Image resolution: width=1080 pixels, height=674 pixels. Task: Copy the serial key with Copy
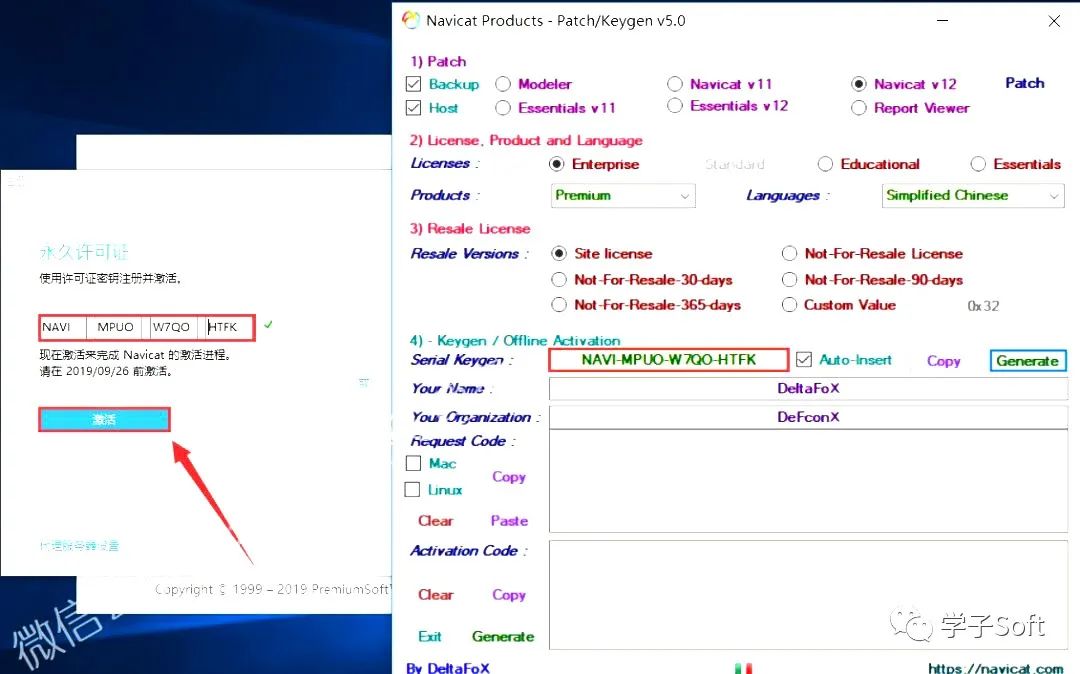pos(943,361)
